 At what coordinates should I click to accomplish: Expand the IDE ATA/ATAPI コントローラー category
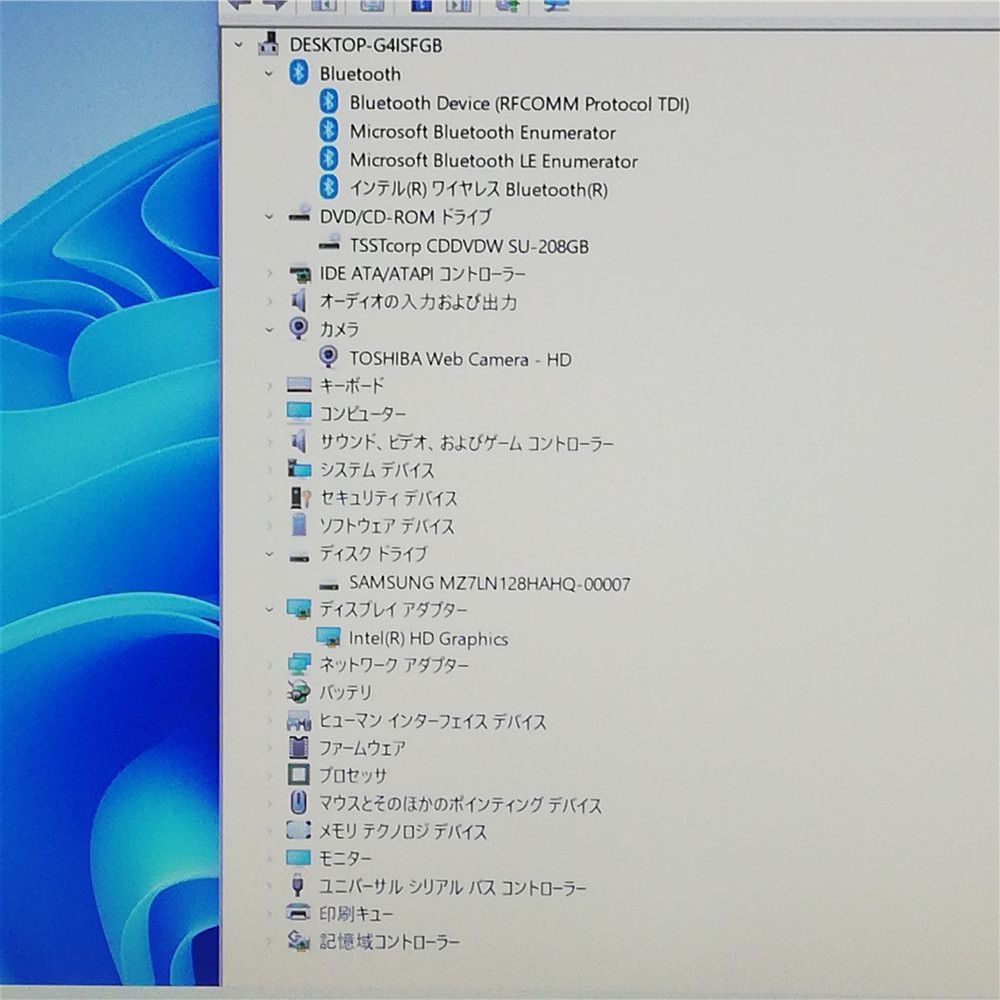tap(268, 273)
